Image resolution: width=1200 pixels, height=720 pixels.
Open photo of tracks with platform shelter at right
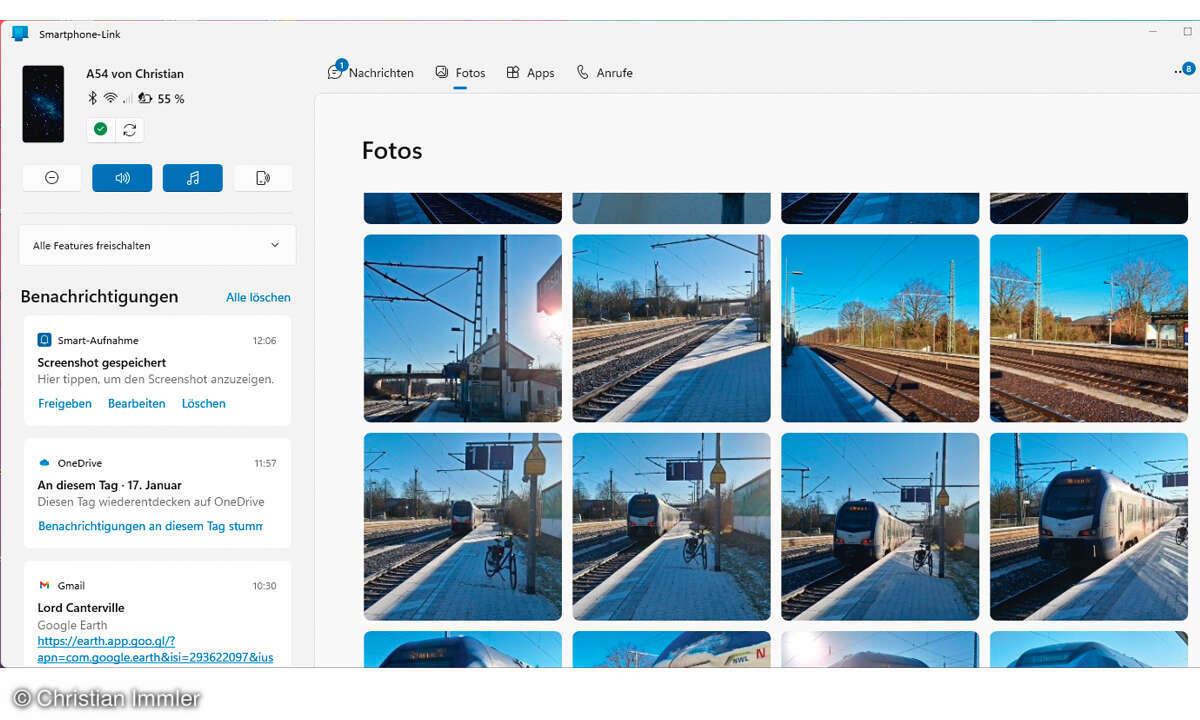pyautogui.click(x=1089, y=328)
